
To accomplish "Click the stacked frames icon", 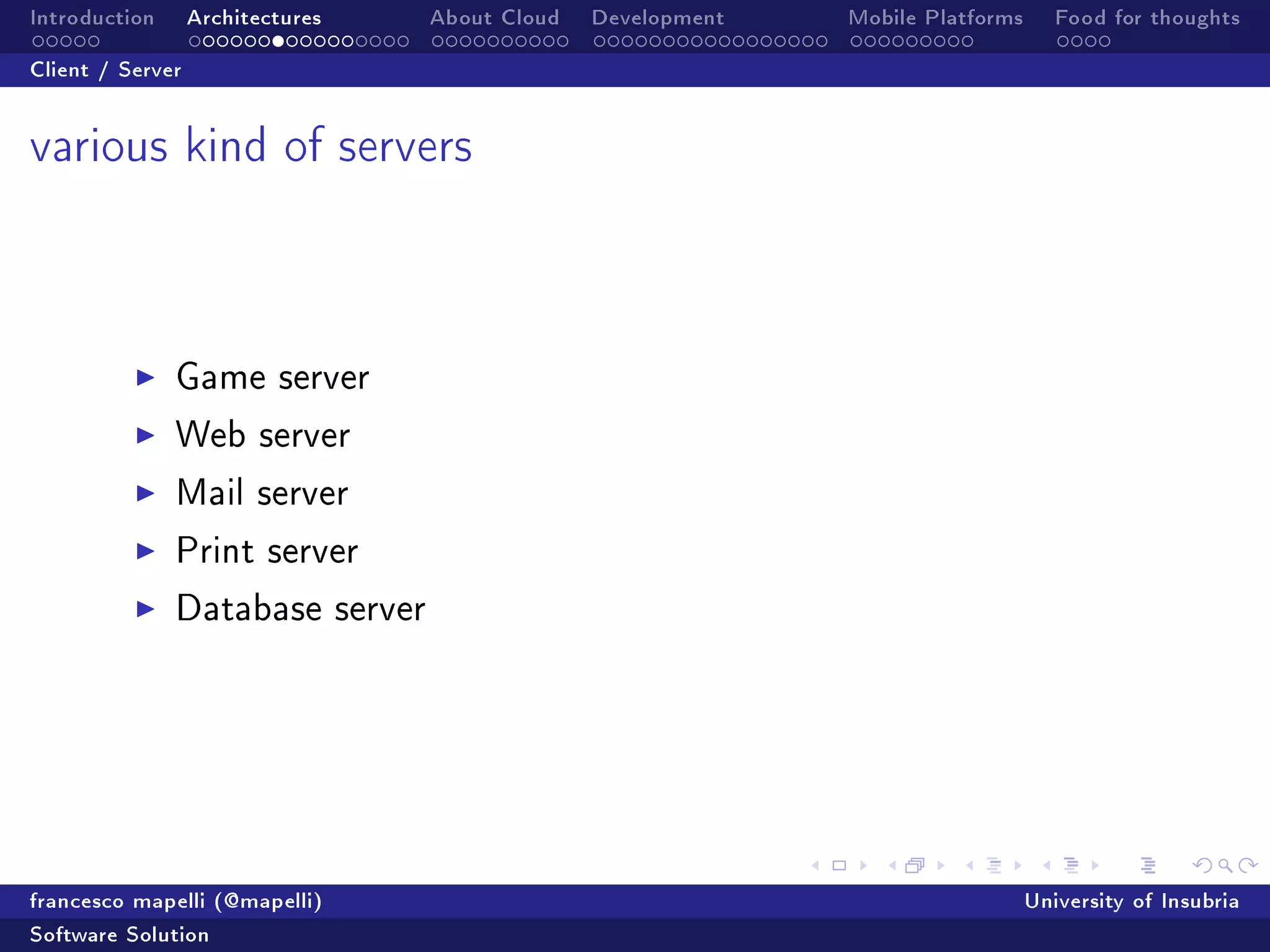I will point(915,865).
